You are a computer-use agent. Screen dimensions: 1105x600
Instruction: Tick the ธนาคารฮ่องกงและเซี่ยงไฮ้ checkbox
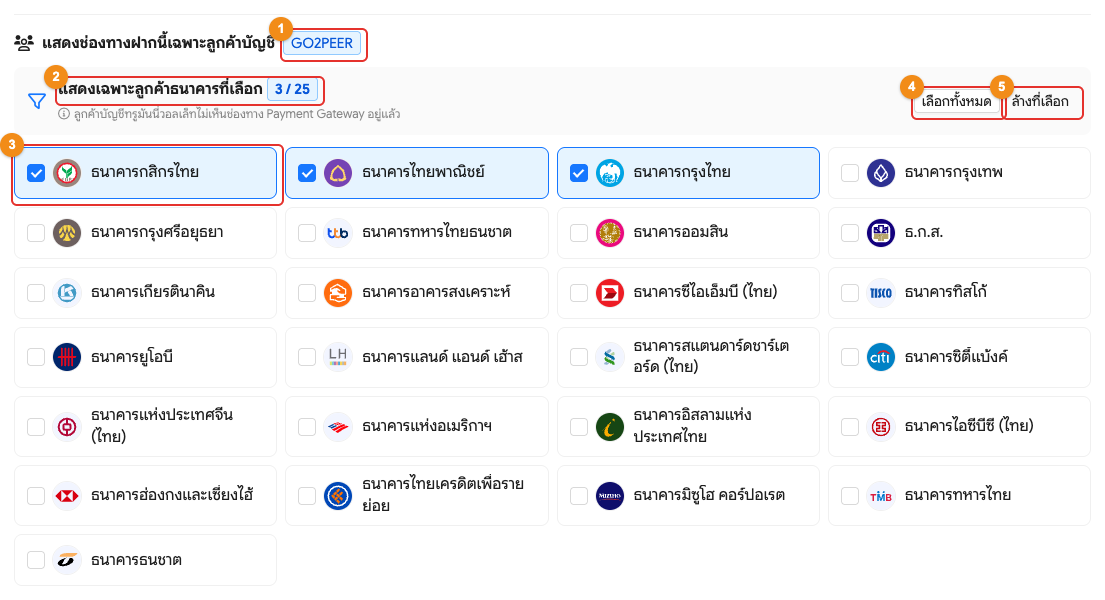coord(36,496)
